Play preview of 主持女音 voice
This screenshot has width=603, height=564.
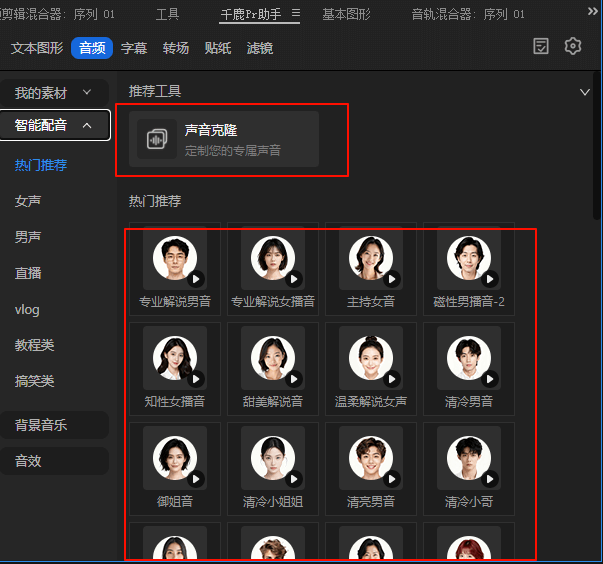pos(392,279)
